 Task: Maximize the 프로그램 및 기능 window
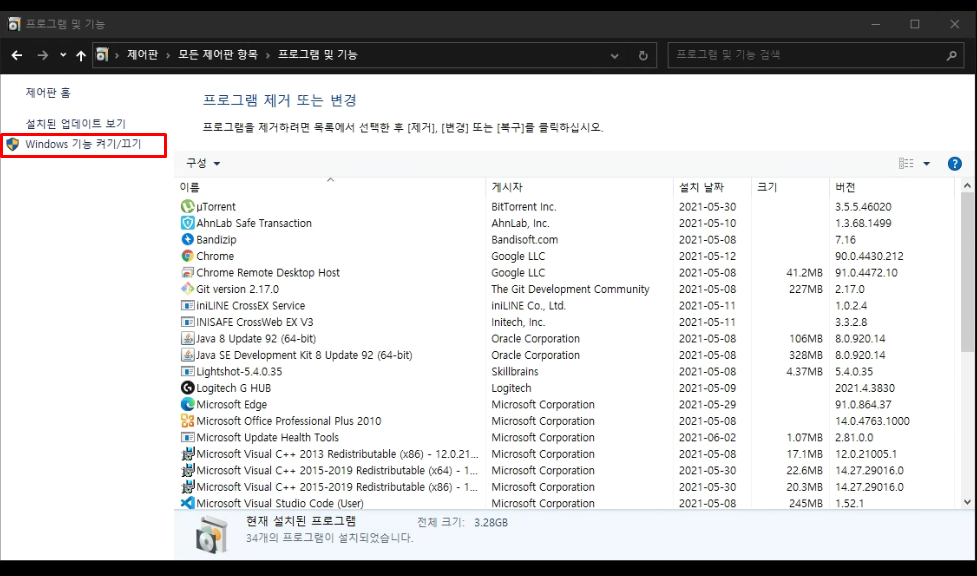tap(915, 24)
